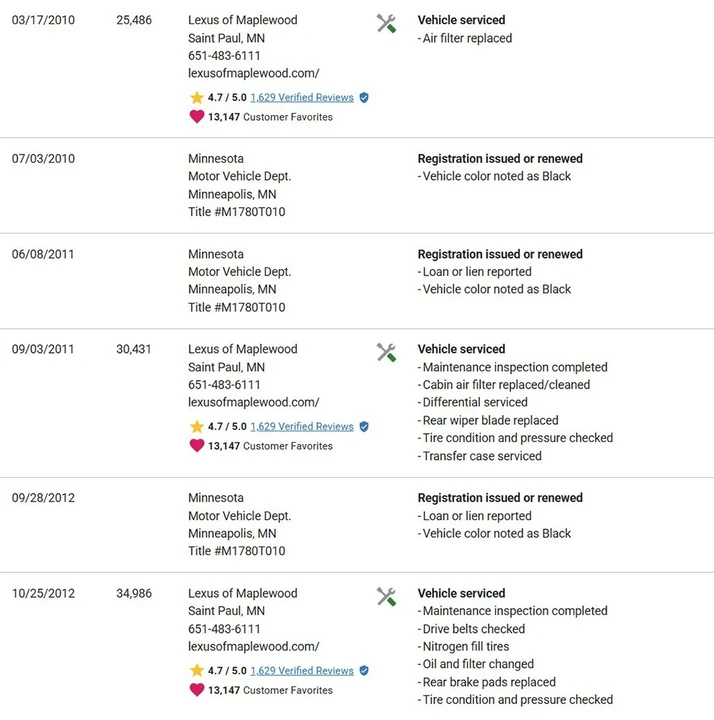Click the pink heart in 09/03/2011 entry
The height and width of the screenshot is (720, 714).
point(197,445)
